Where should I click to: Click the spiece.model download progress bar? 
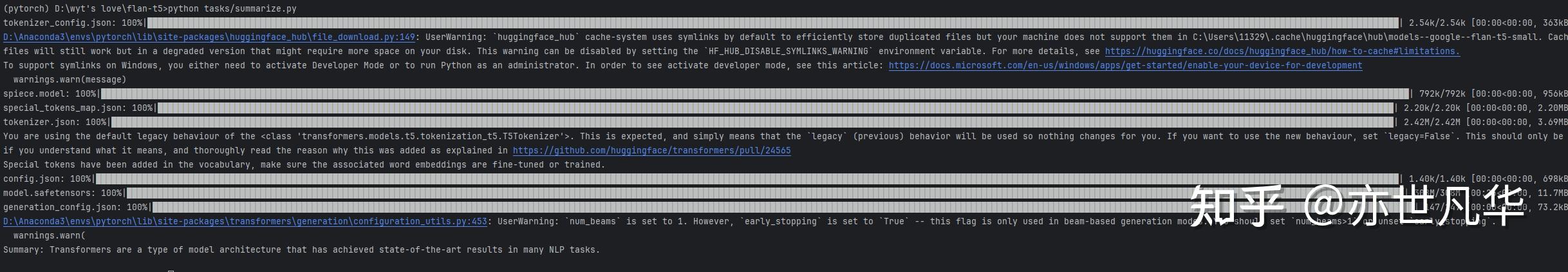(x=753, y=94)
